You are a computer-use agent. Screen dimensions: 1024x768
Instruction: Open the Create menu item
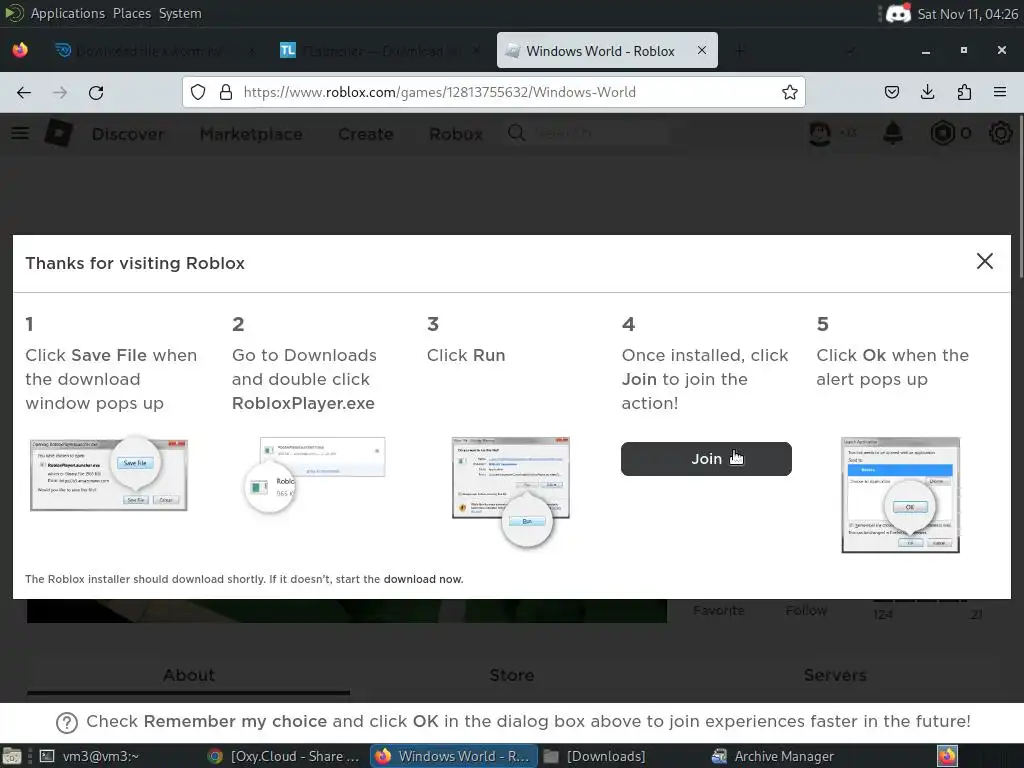click(x=366, y=134)
